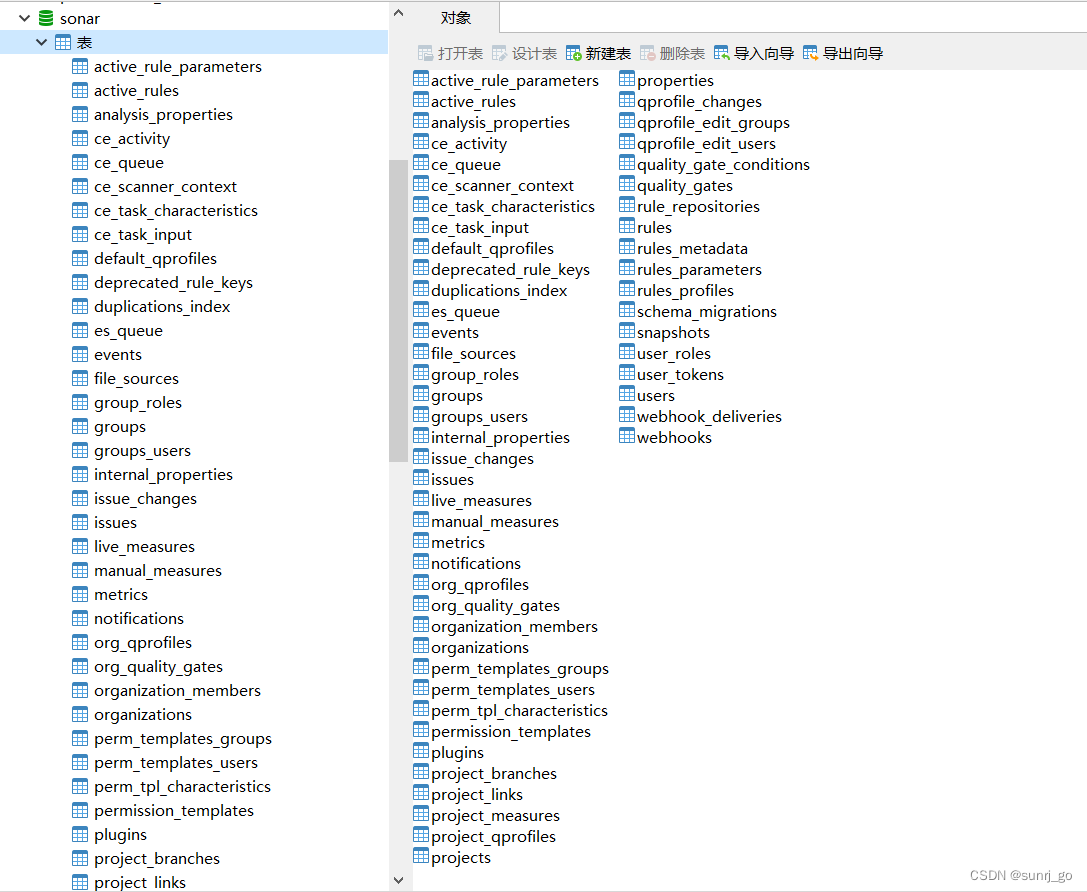
Task: Select ce_scanner_context in the tree
Action: click(x=166, y=187)
